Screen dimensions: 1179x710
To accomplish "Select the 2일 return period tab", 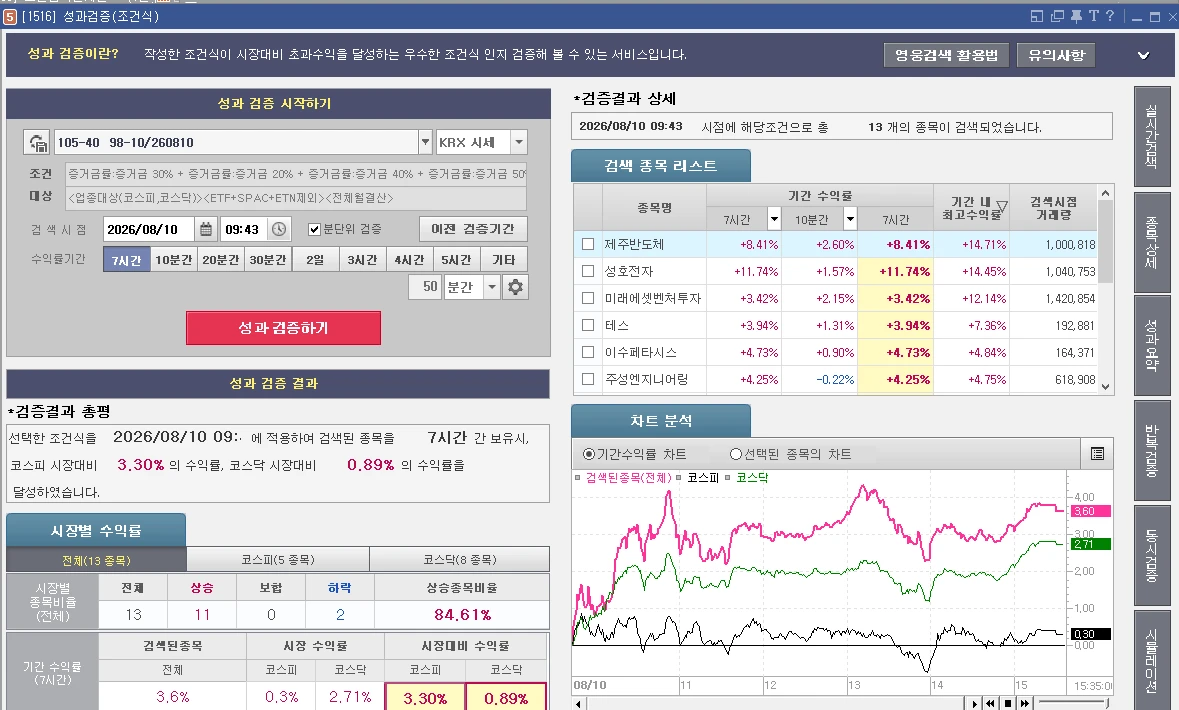I will (x=315, y=259).
